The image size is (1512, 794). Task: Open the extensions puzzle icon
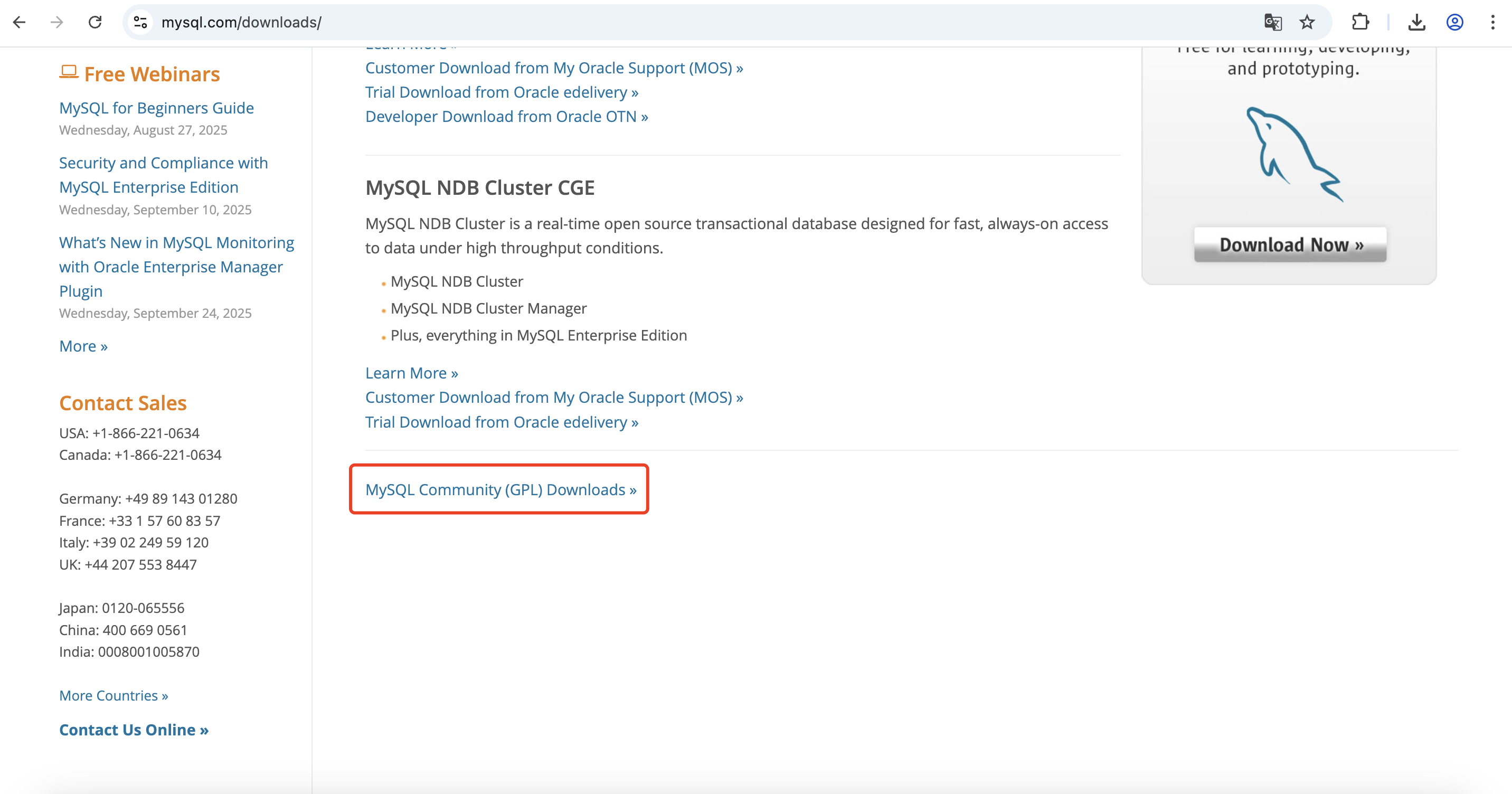coord(1360,22)
